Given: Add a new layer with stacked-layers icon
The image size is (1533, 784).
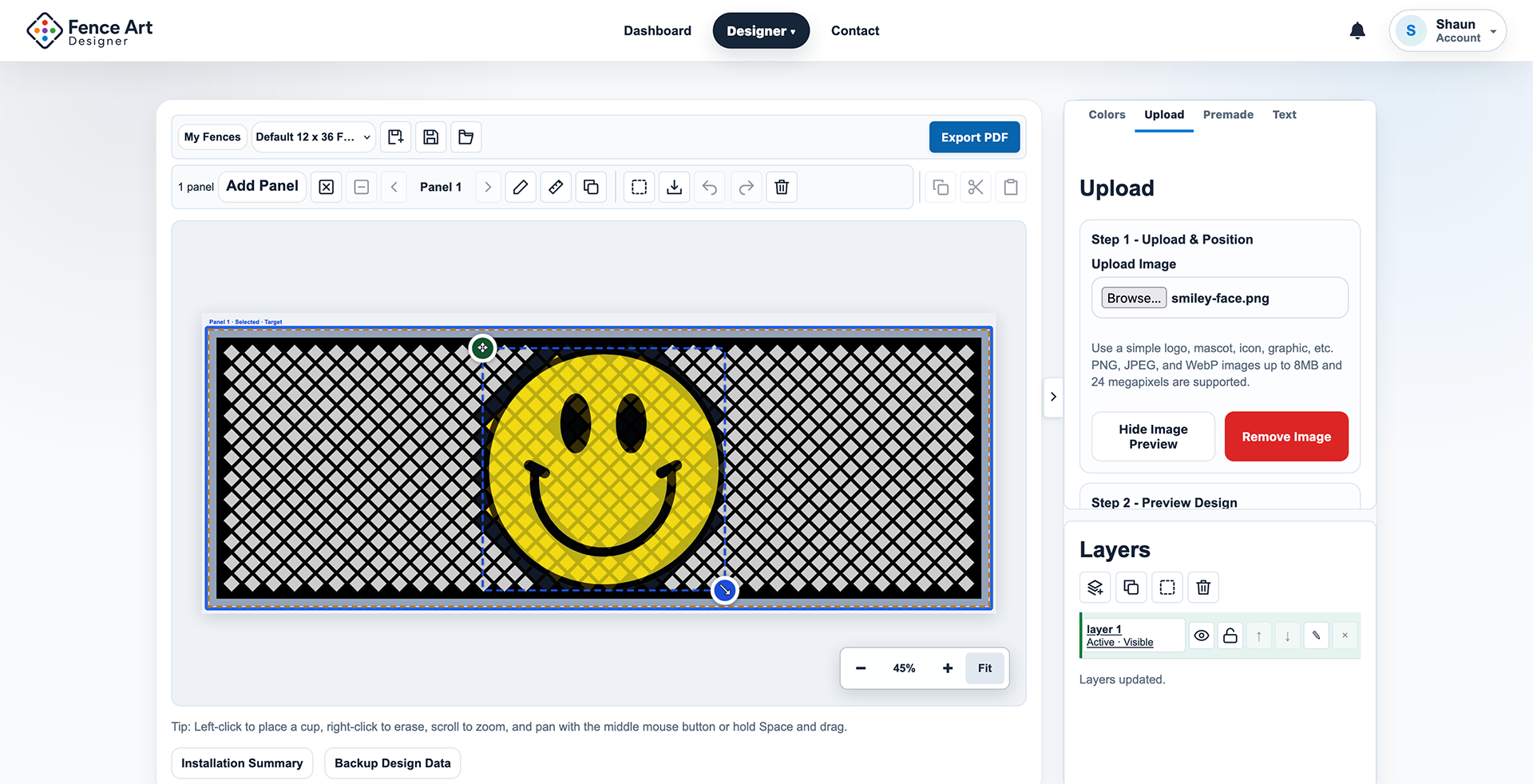Looking at the screenshot, I should pos(1095,588).
